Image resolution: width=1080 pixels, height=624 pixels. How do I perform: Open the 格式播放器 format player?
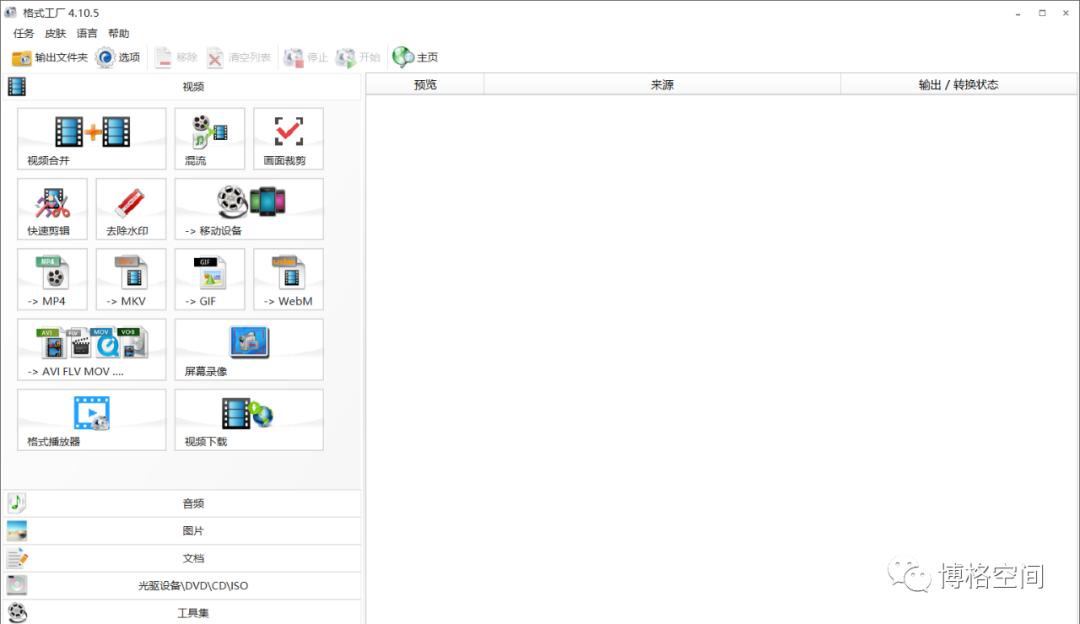click(x=92, y=419)
